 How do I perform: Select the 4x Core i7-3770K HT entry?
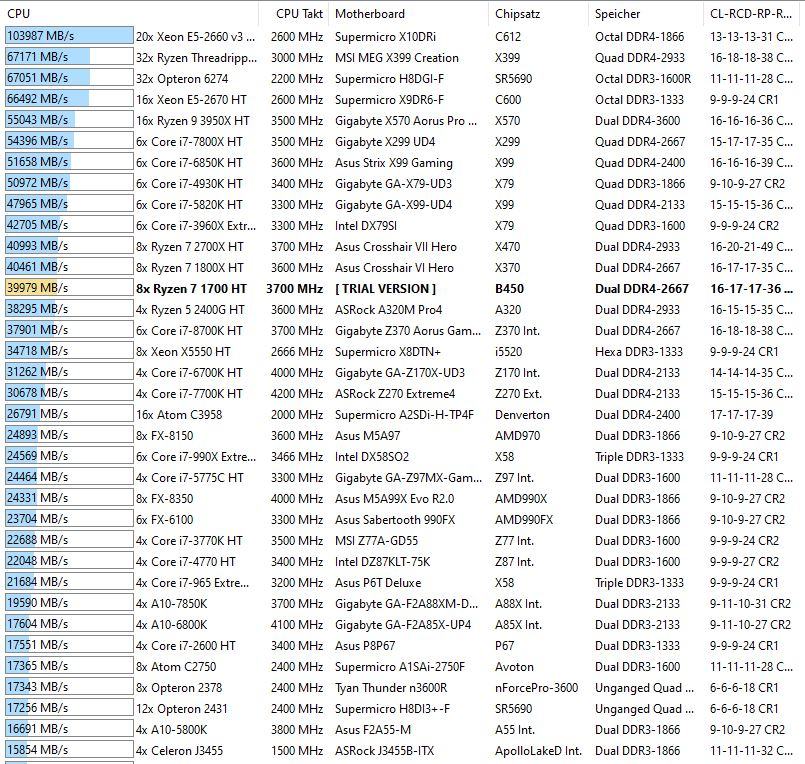coord(189,542)
